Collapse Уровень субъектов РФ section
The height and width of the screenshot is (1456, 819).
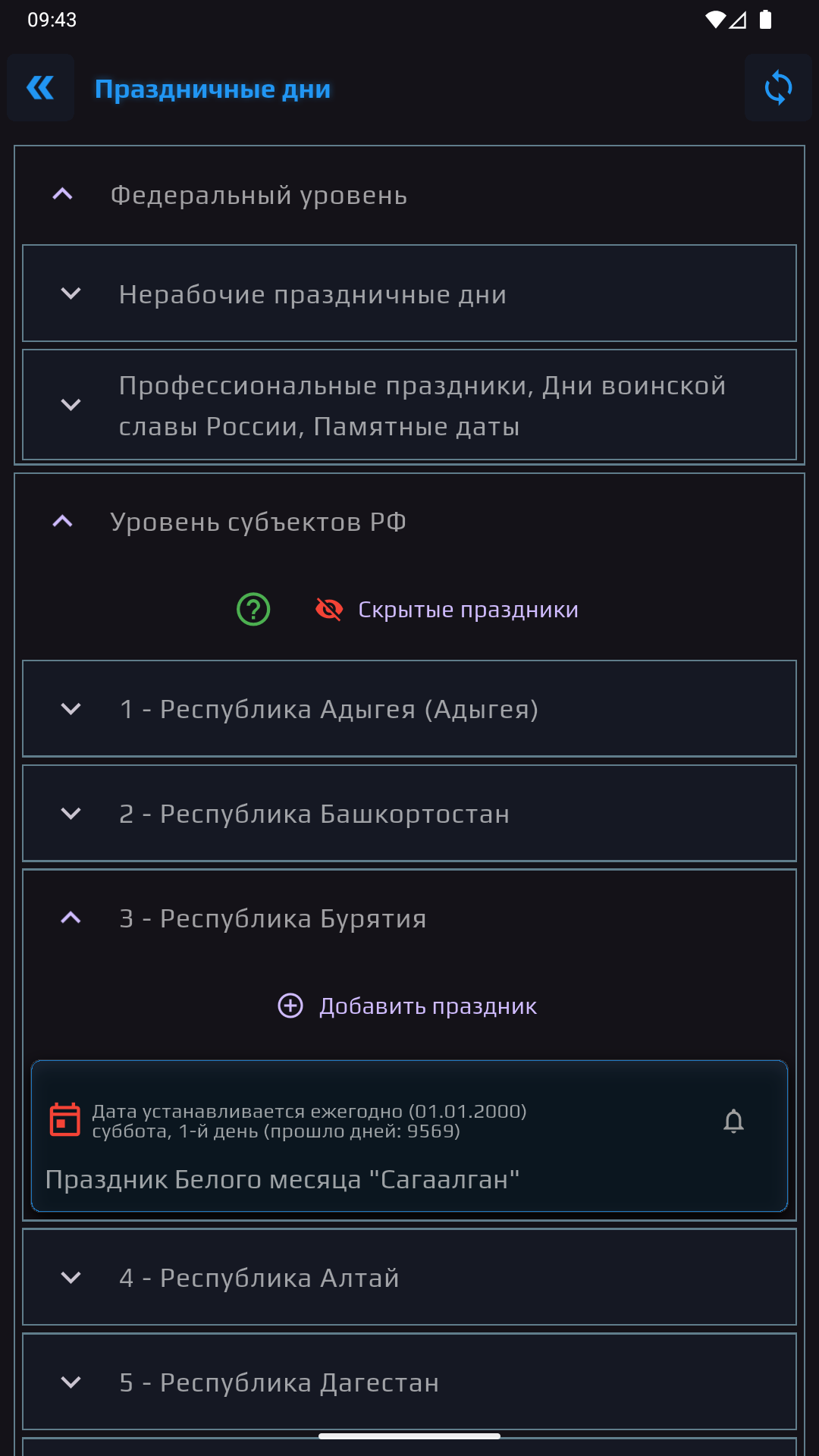[x=409, y=522]
